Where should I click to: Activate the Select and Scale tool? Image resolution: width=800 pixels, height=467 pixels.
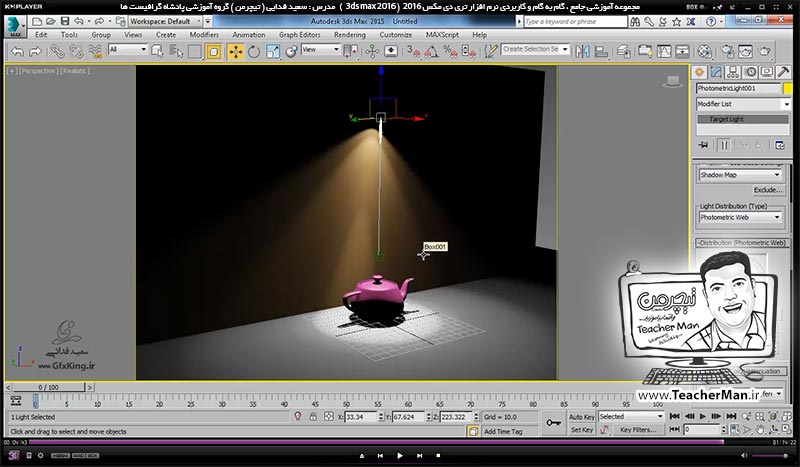pyautogui.click(x=273, y=52)
